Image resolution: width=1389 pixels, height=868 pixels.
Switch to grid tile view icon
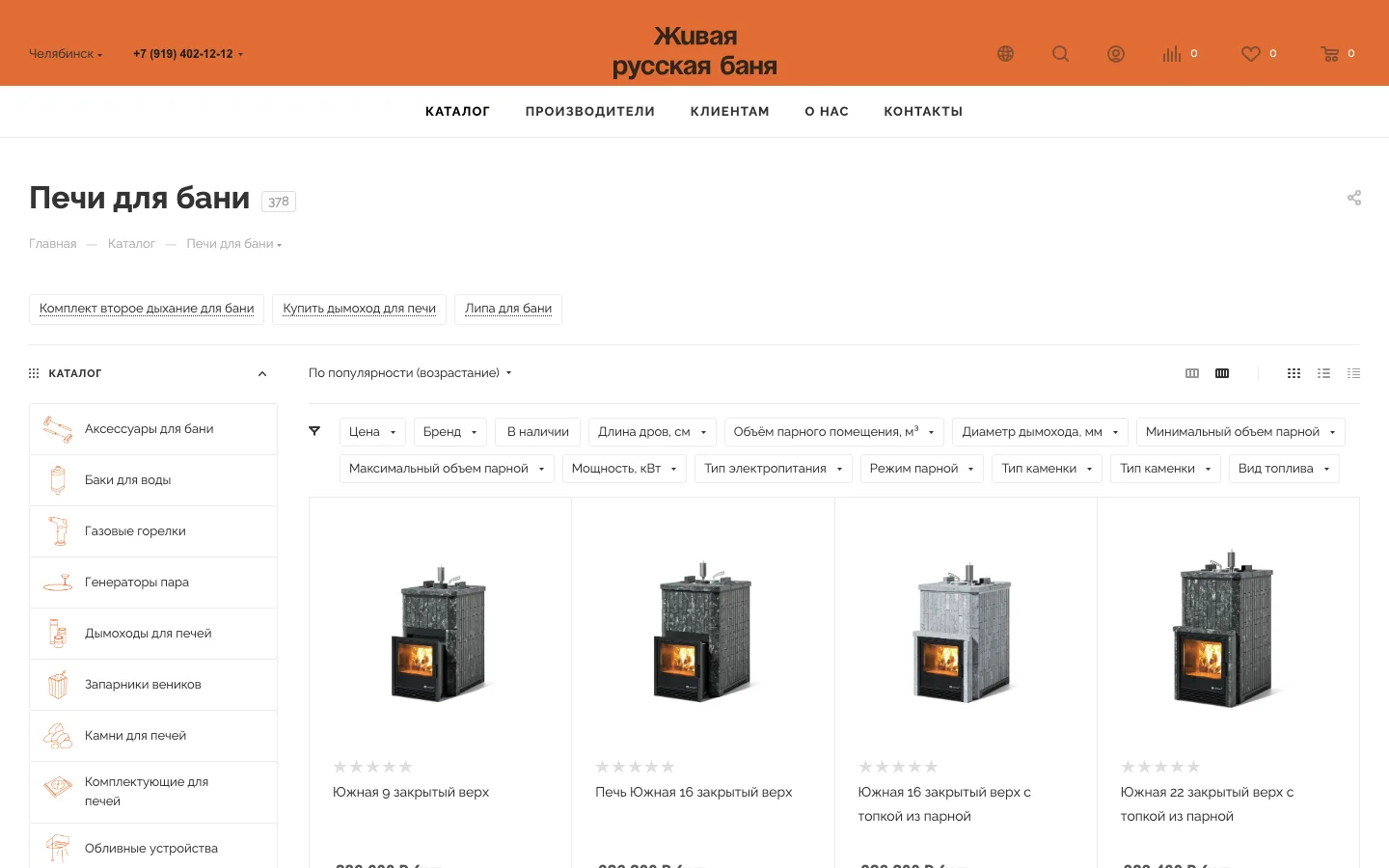click(1294, 373)
